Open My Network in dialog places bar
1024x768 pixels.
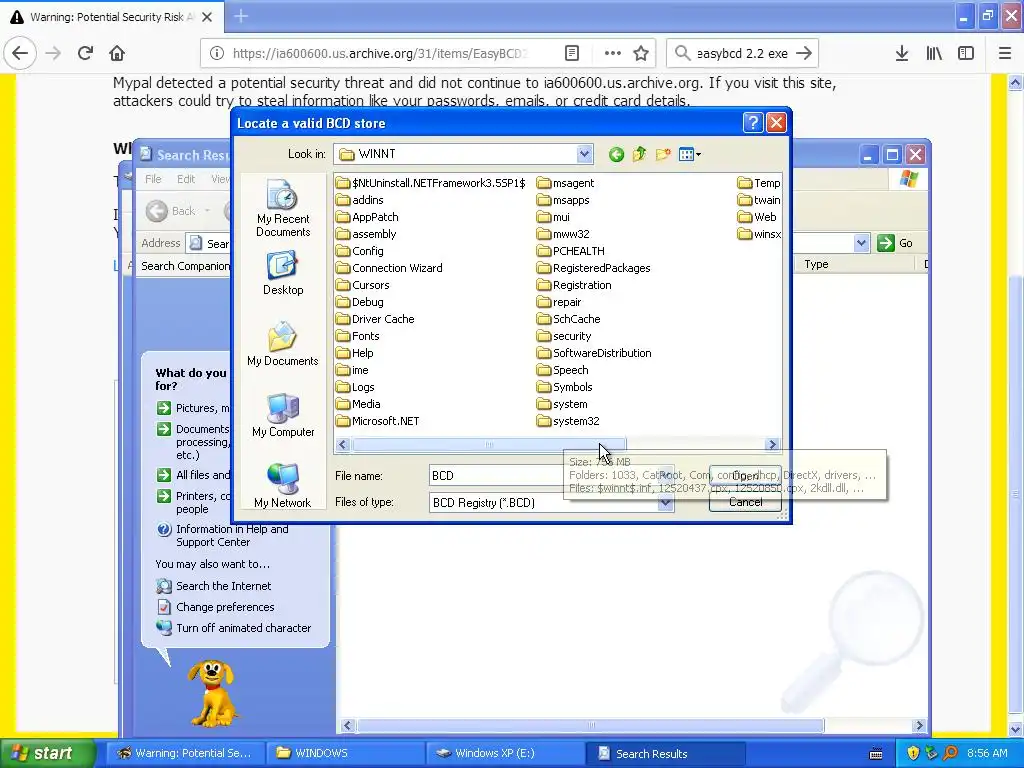click(x=283, y=486)
